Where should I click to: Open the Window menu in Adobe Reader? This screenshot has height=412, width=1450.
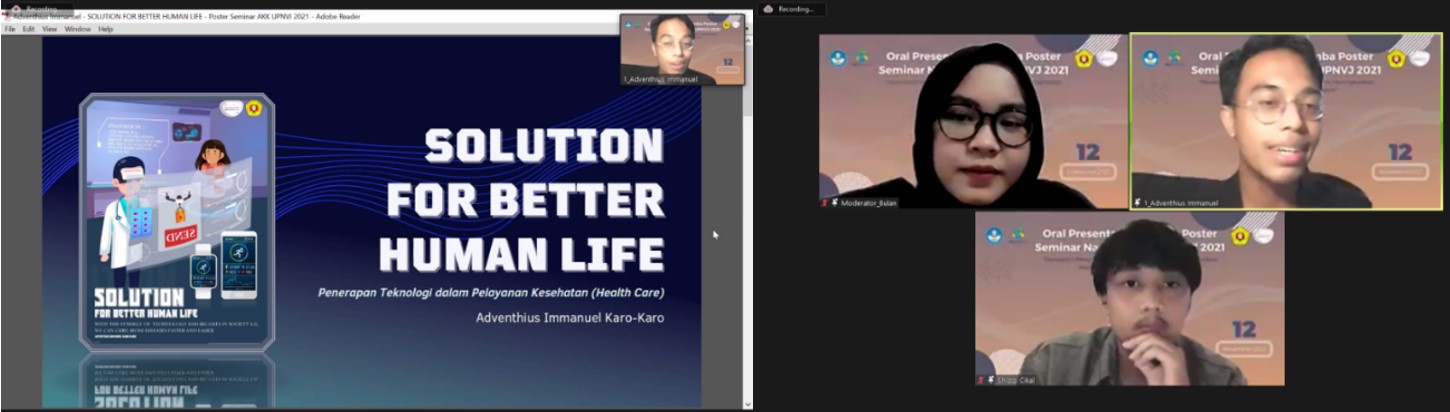point(77,29)
